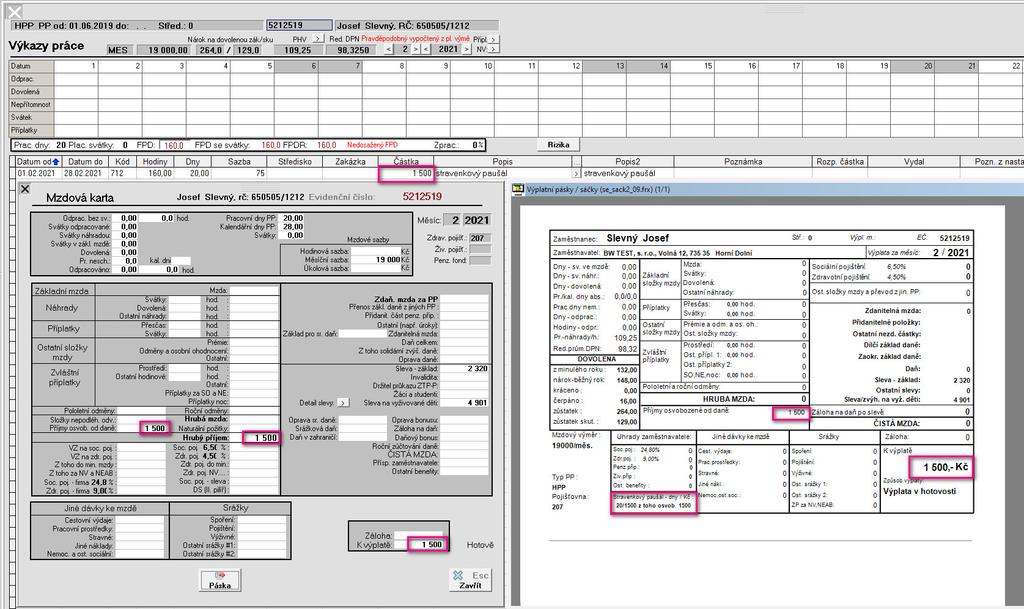Click the year field showing 2021 in Mzdová karta
Screen dimensions: 1024x609
point(477,221)
